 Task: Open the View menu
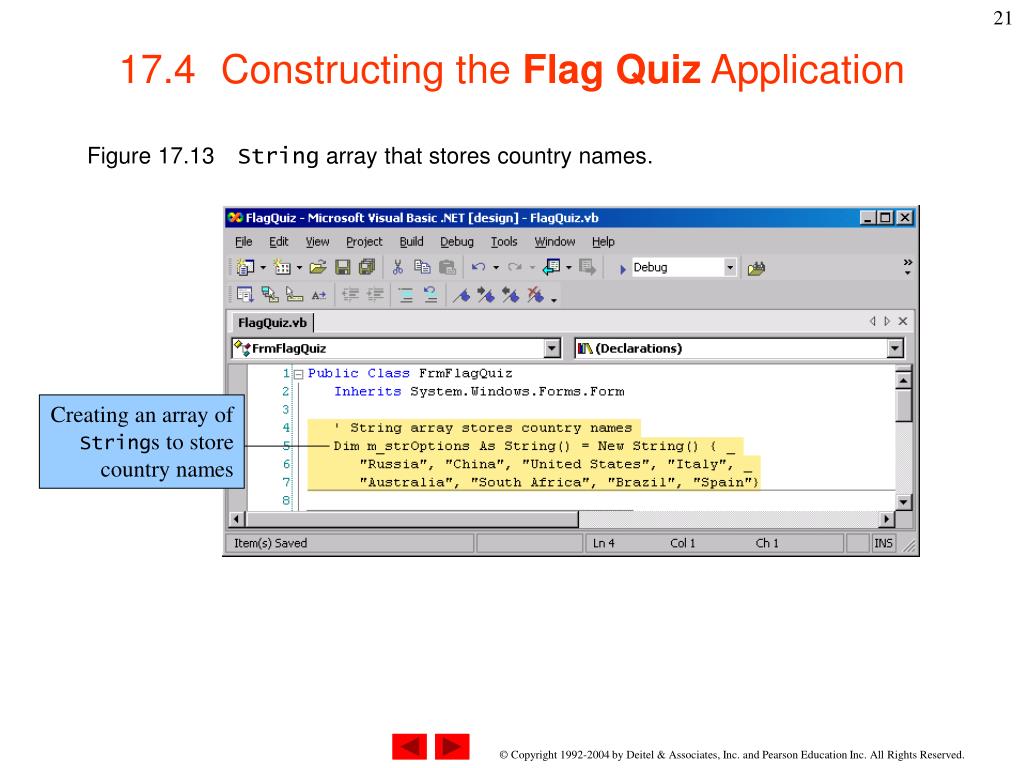(317, 242)
